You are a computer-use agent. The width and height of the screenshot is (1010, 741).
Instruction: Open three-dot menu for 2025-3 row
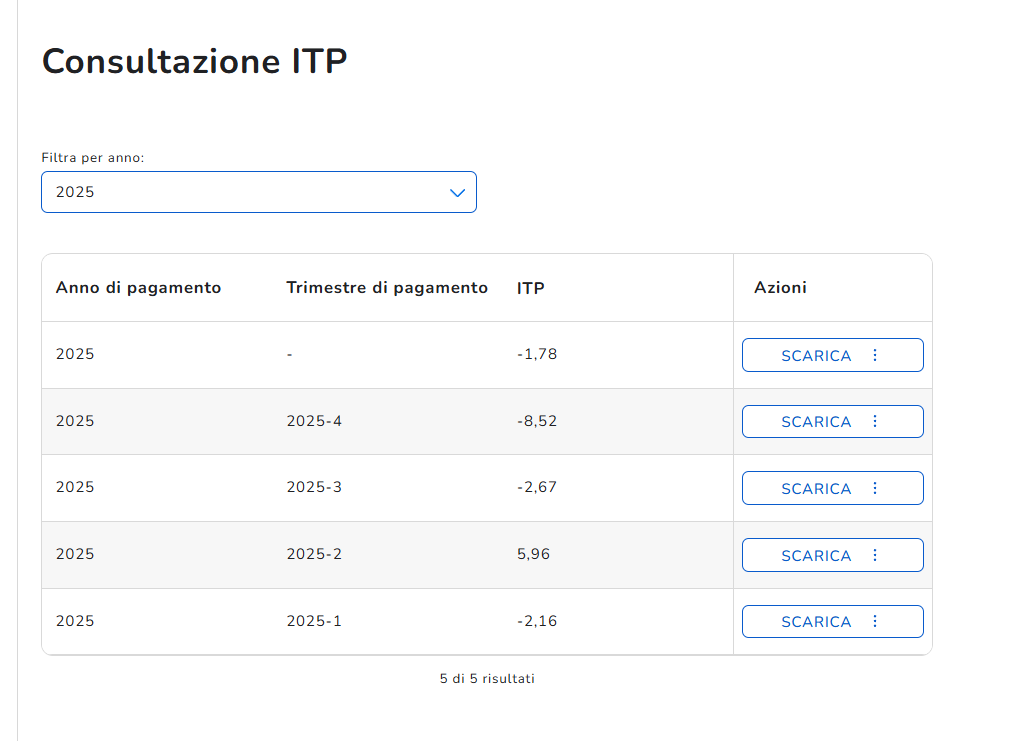(x=875, y=488)
